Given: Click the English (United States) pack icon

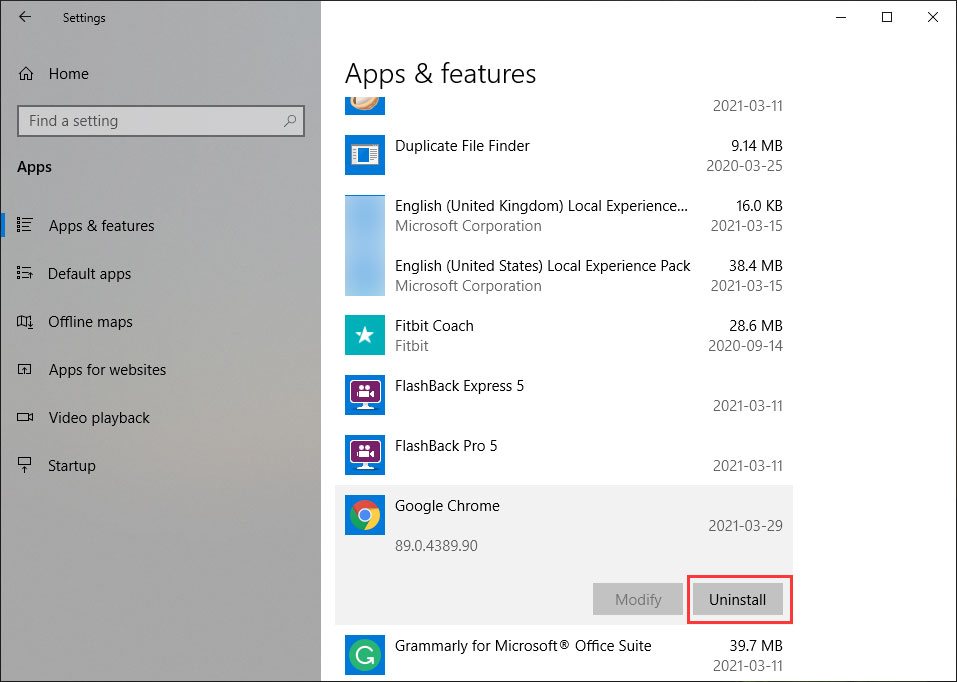Looking at the screenshot, I should [365, 275].
